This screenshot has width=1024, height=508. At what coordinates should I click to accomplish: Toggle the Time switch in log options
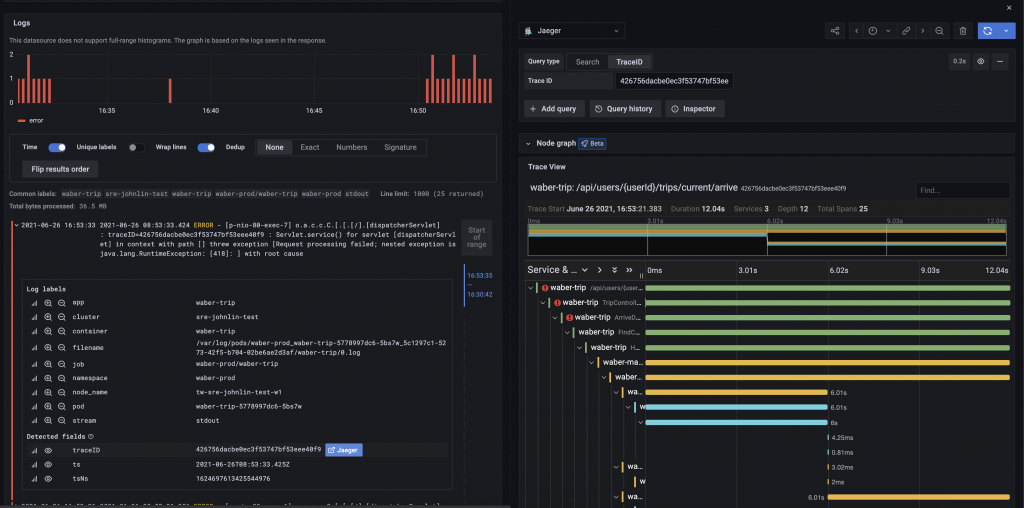click(x=57, y=148)
